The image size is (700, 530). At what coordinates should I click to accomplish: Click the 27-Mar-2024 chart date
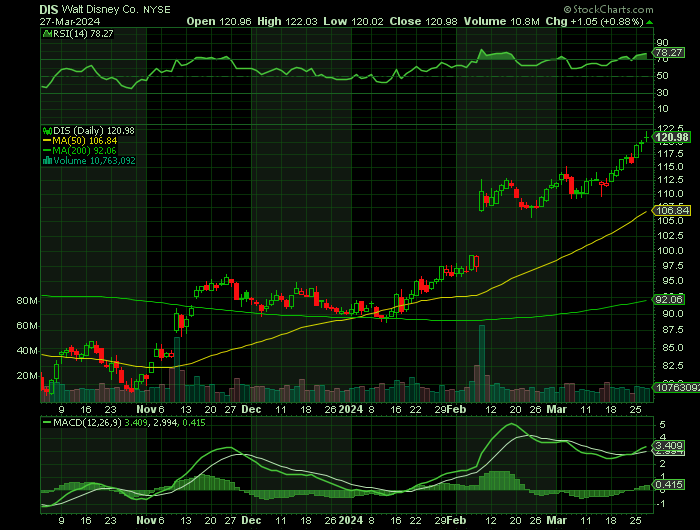click(70, 21)
